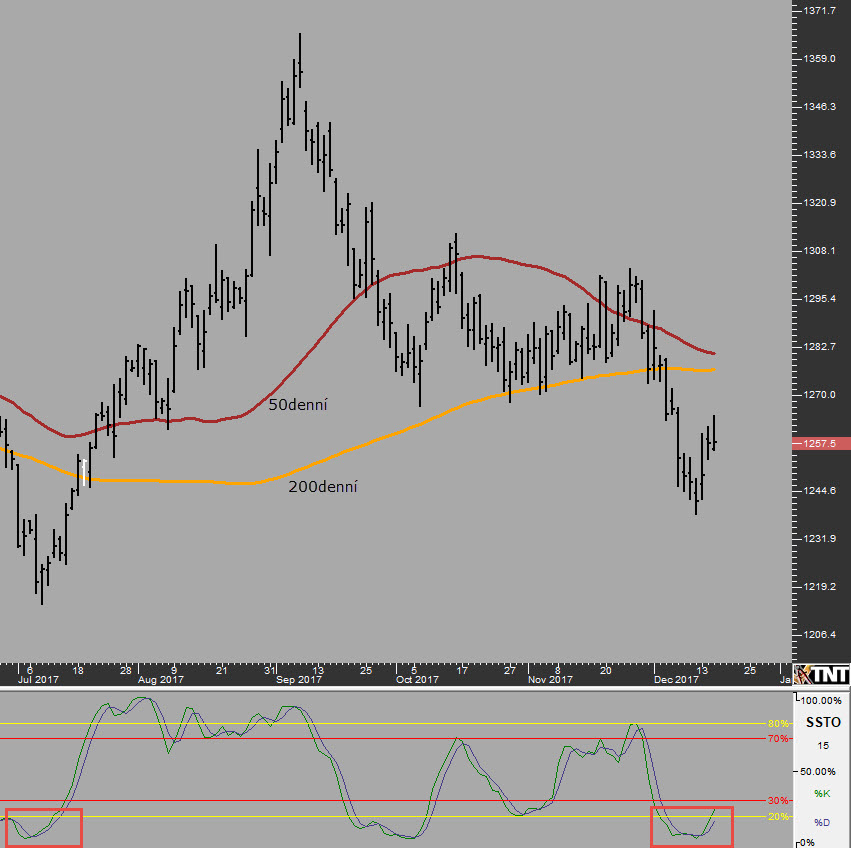Click the Nov 2017 date label
The width and height of the screenshot is (851, 848).
550,680
